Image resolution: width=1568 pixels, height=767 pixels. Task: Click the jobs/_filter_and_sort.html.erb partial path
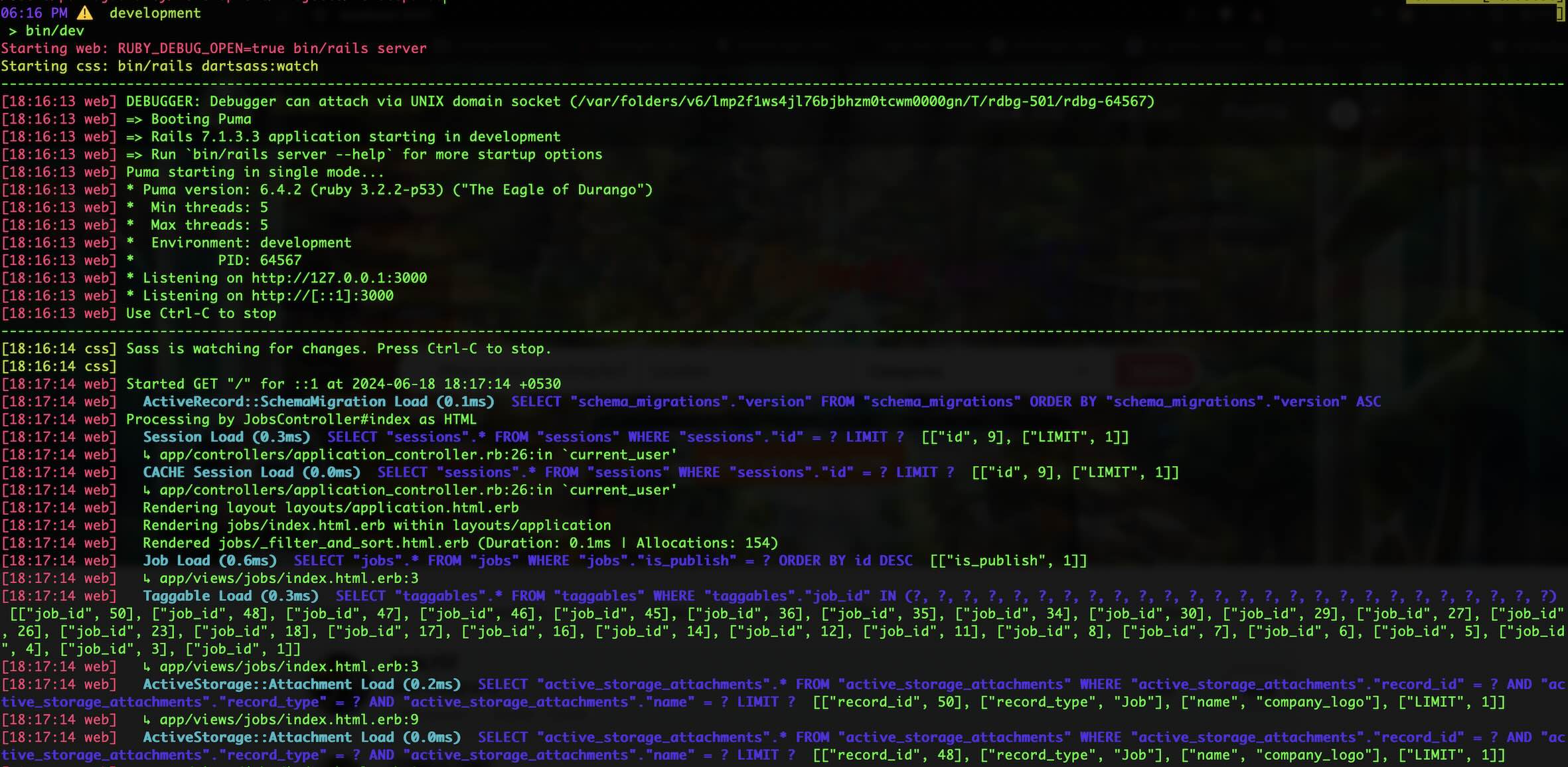point(343,543)
